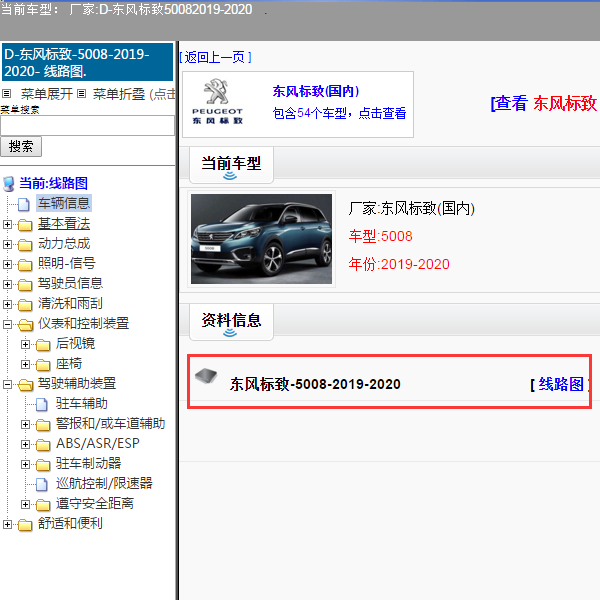The image size is (600, 600).
Task: Expand the 后视镜 subfolder
Action: [x=25, y=344]
